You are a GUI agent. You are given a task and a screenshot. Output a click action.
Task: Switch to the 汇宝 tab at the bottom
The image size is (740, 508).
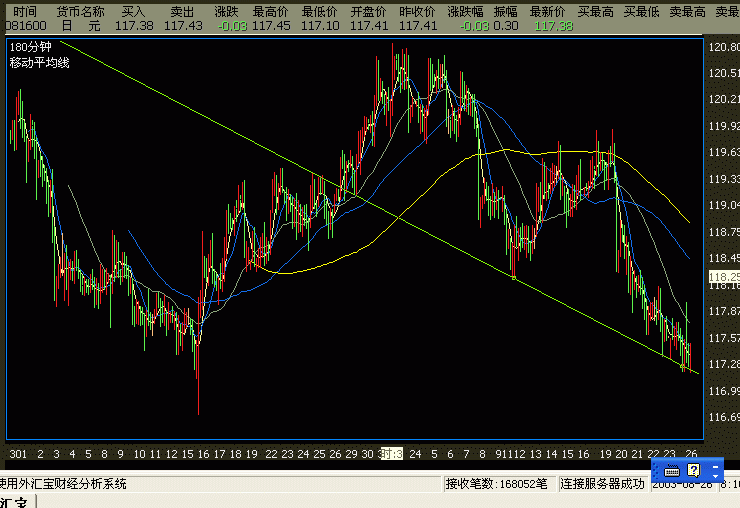(16, 502)
